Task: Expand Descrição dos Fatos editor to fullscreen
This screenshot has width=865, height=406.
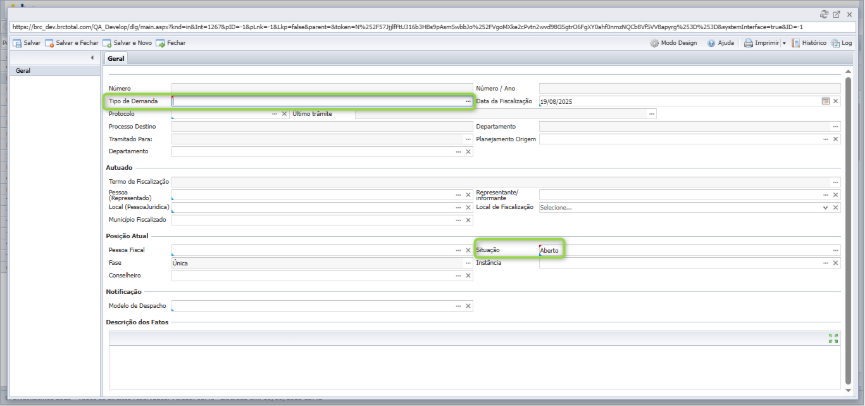Action: point(834,338)
